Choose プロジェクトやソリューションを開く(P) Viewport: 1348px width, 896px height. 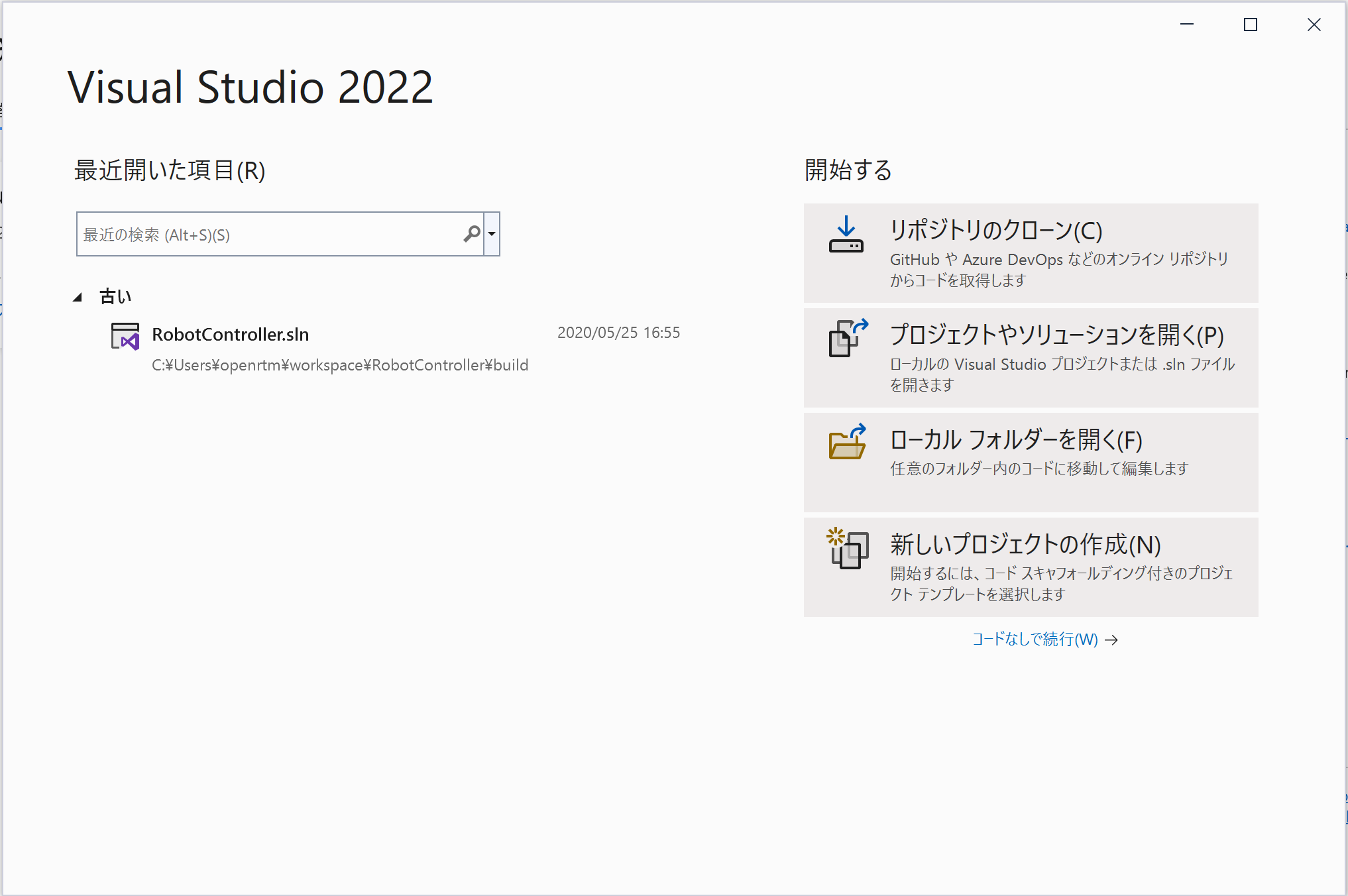pyautogui.click(x=1031, y=358)
